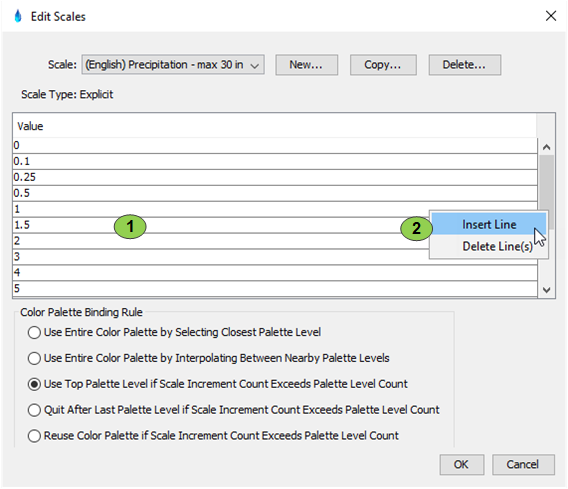Confirm changes with OK button
Image resolution: width=568 pixels, height=489 pixels.
tap(462, 464)
